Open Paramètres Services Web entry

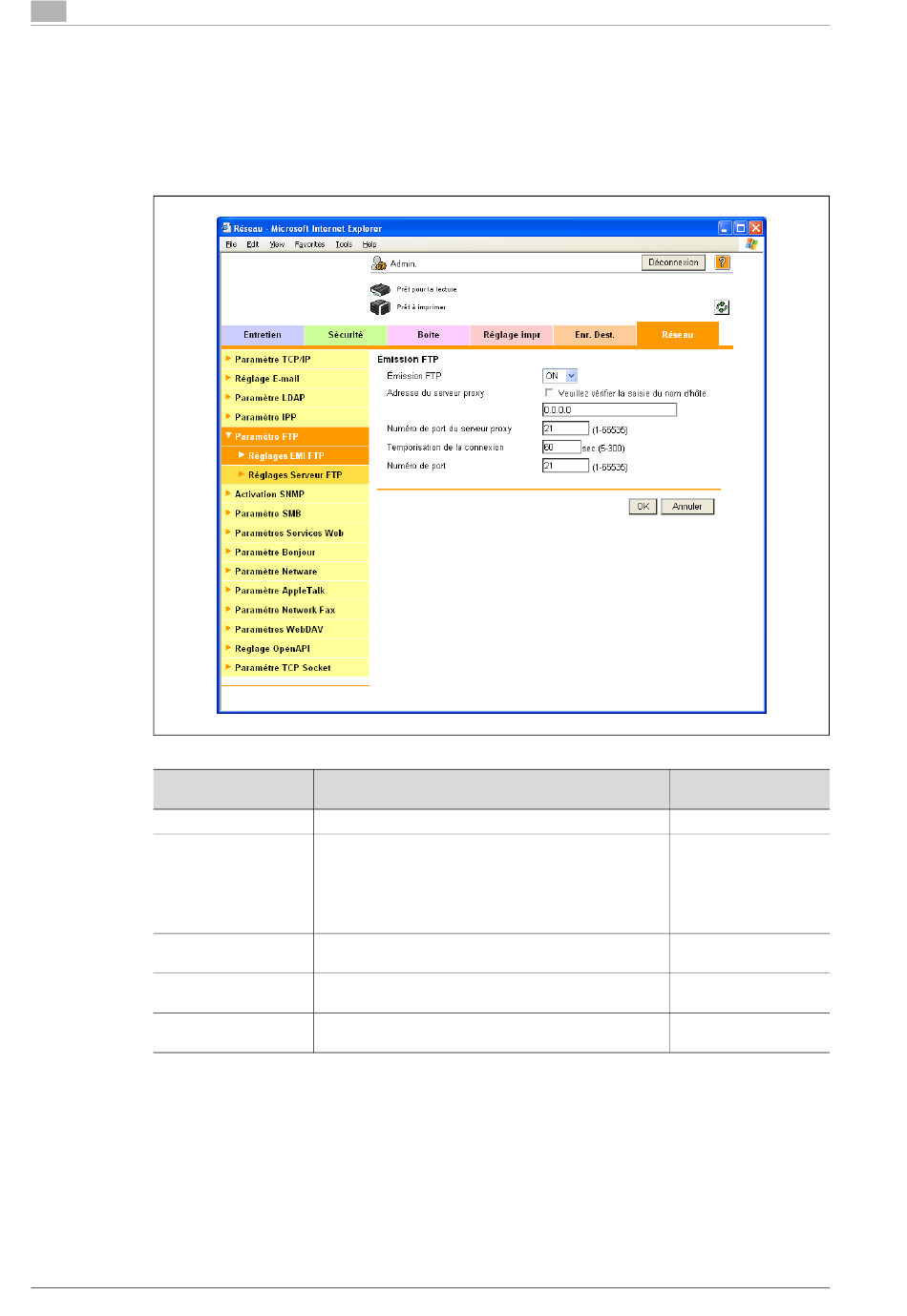[x=295, y=533]
